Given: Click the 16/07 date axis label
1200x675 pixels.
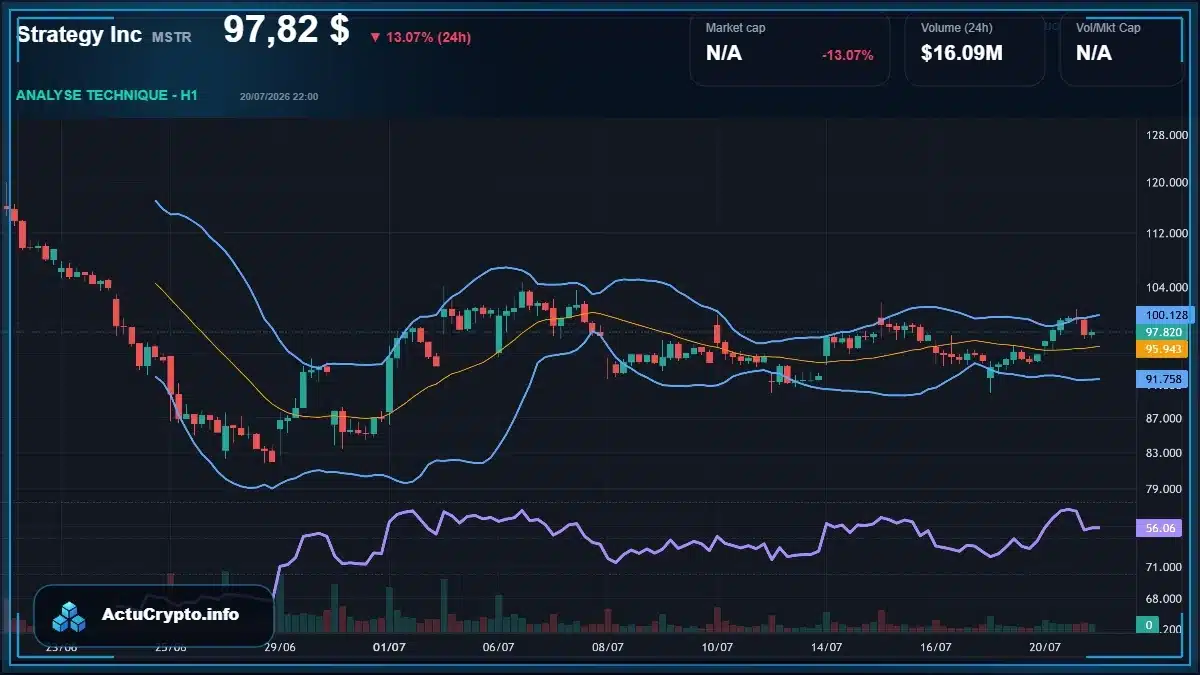Looking at the screenshot, I should pos(935,648).
